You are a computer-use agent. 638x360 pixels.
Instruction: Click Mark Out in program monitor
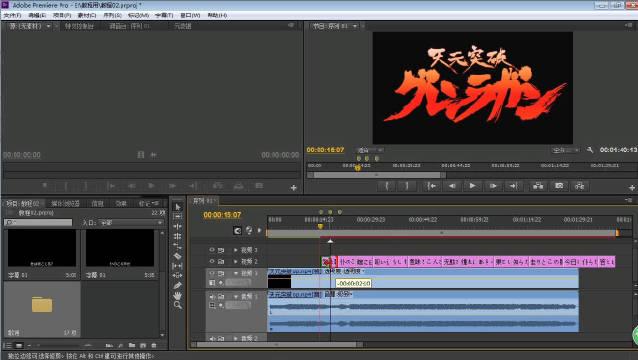[407, 186]
